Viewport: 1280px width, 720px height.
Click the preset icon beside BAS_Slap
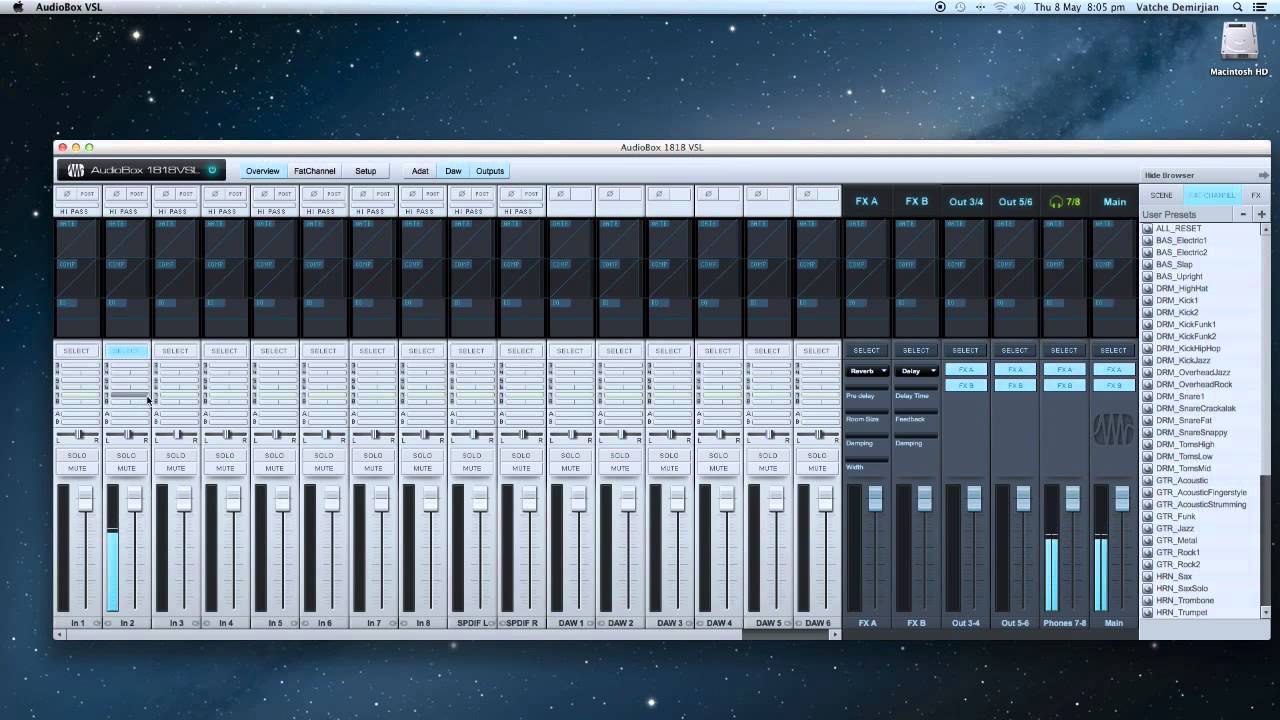pyautogui.click(x=1148, y=265)
